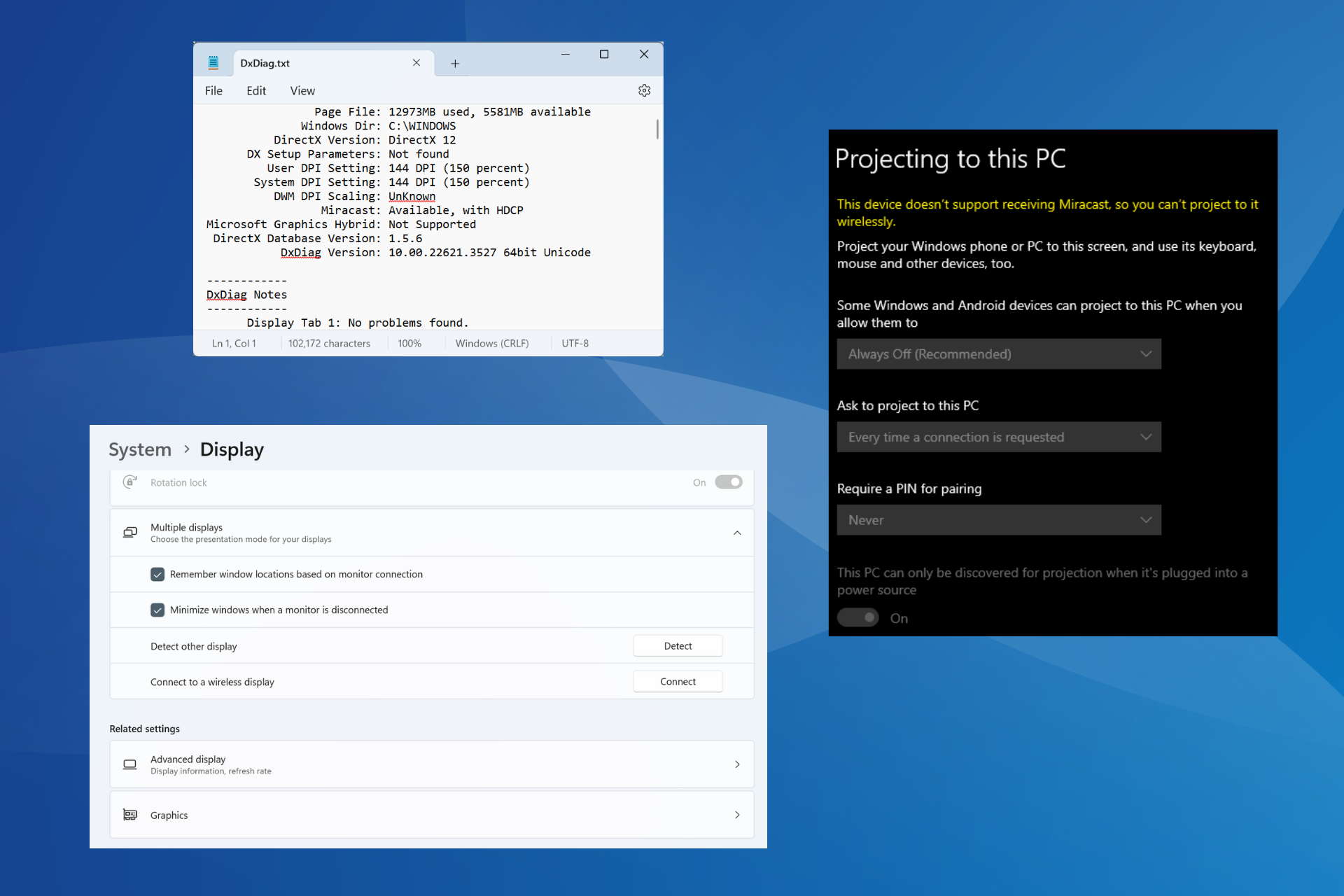The height and width of the screenshot is (896, 1344).
Task: Click the Multiple displays icon
Action: pos(130,533)
